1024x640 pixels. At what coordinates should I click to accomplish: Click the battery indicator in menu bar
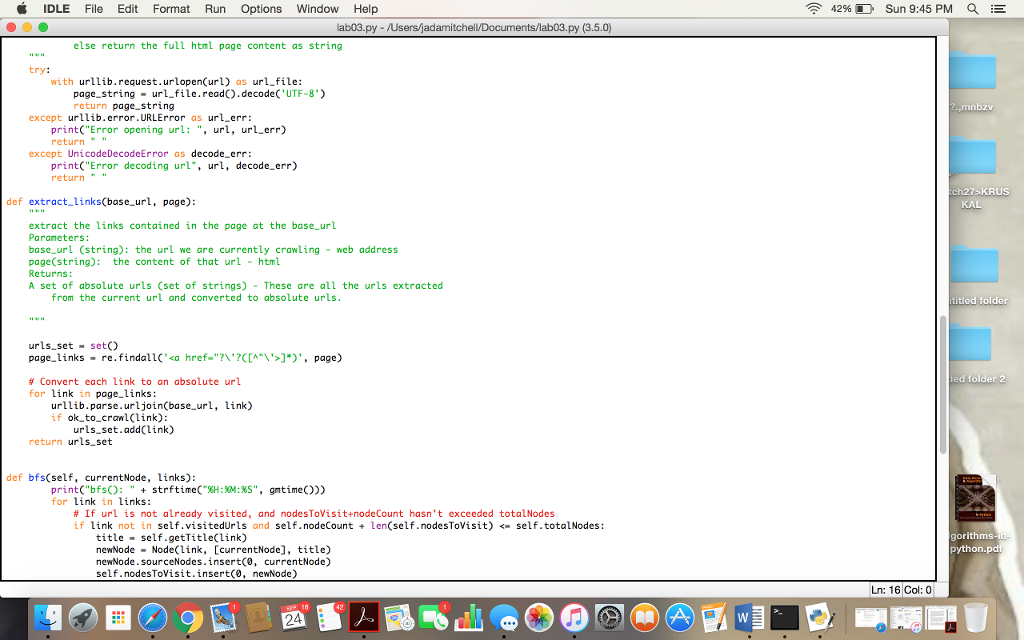click(x=863, y=8)
